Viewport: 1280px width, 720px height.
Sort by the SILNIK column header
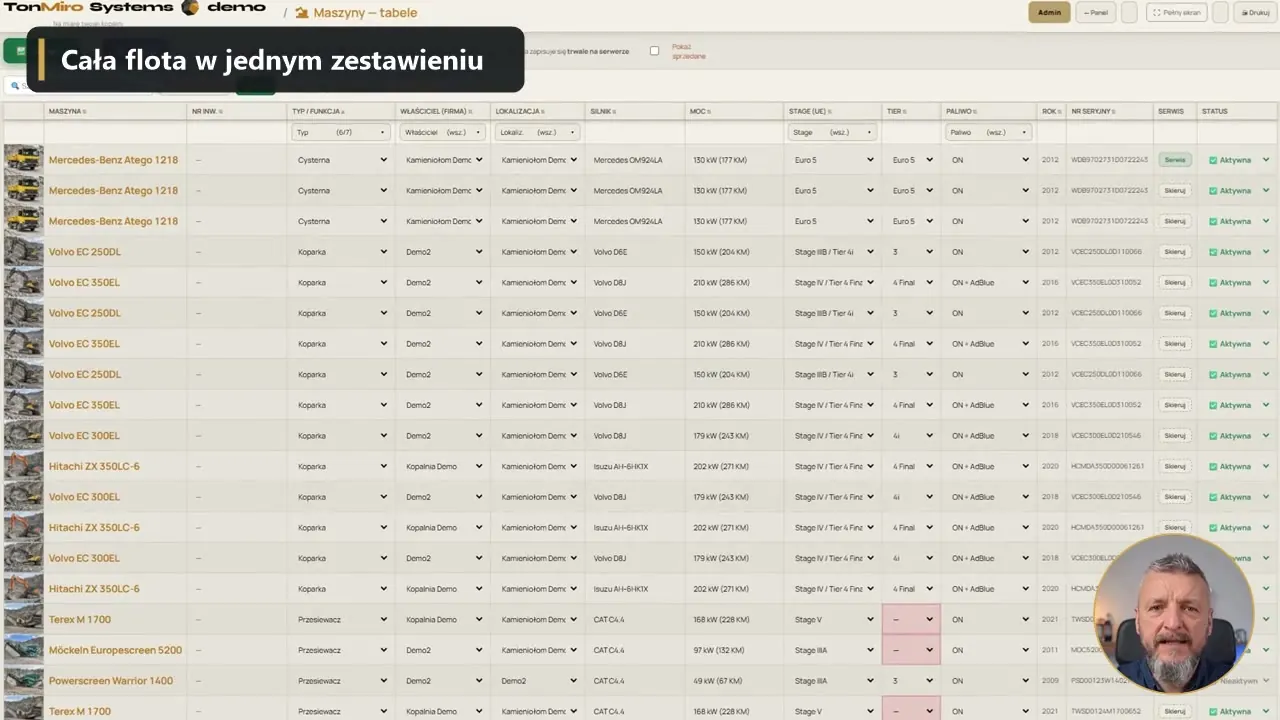603,111
